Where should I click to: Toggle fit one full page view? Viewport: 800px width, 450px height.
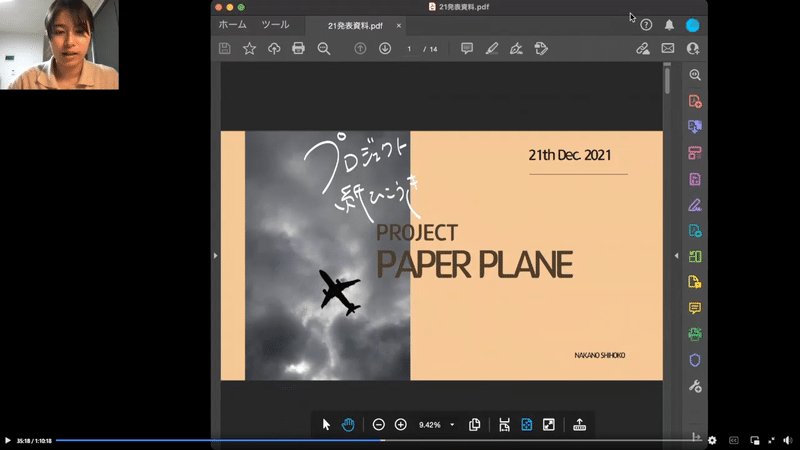pyautogui.click(x=527, y=424)
